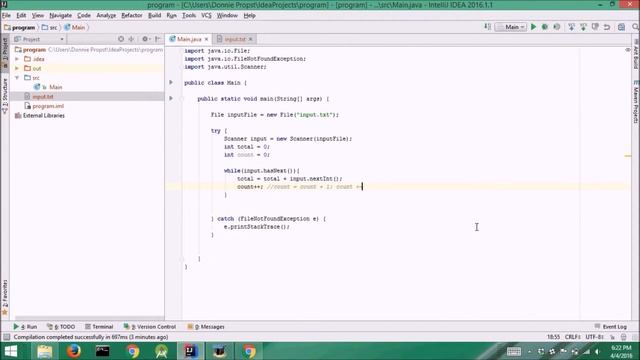
Task: Open CRLF line separator selector in status bar
Action: 573,337
